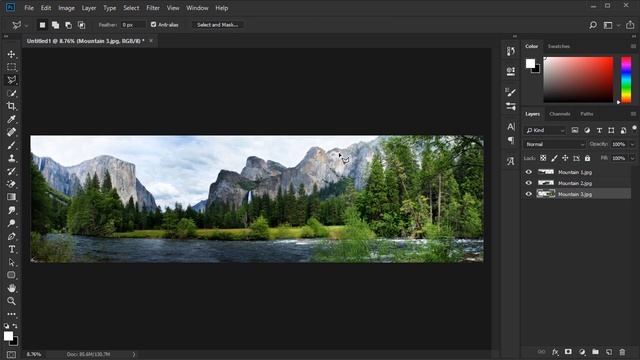Screen dimensions: 640x360
Task: Click the Feather input field
Action: (x=133, y=25)
